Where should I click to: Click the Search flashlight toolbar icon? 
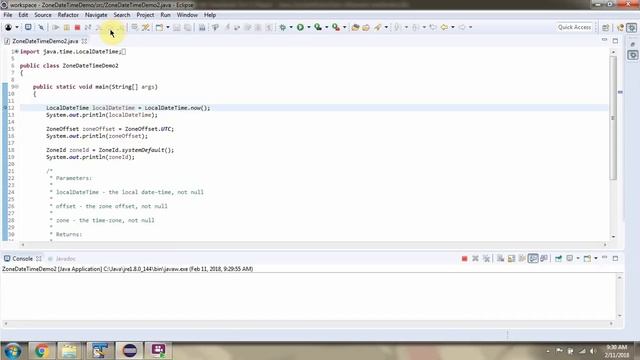click(x=378, y=27)
